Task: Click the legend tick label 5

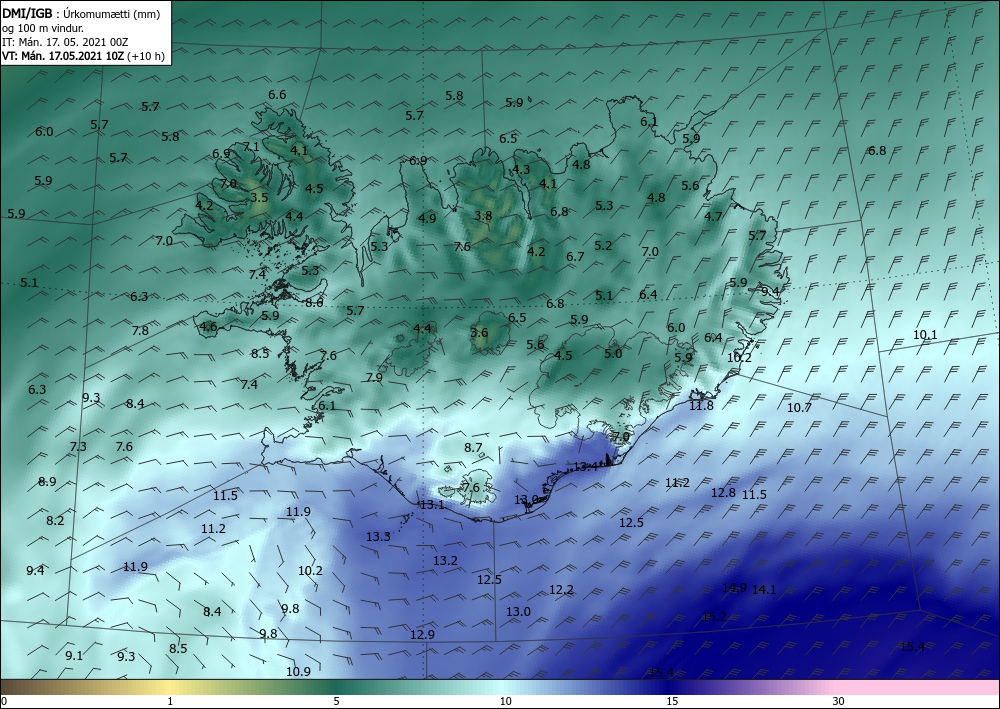Action: (x=336, y=701)
